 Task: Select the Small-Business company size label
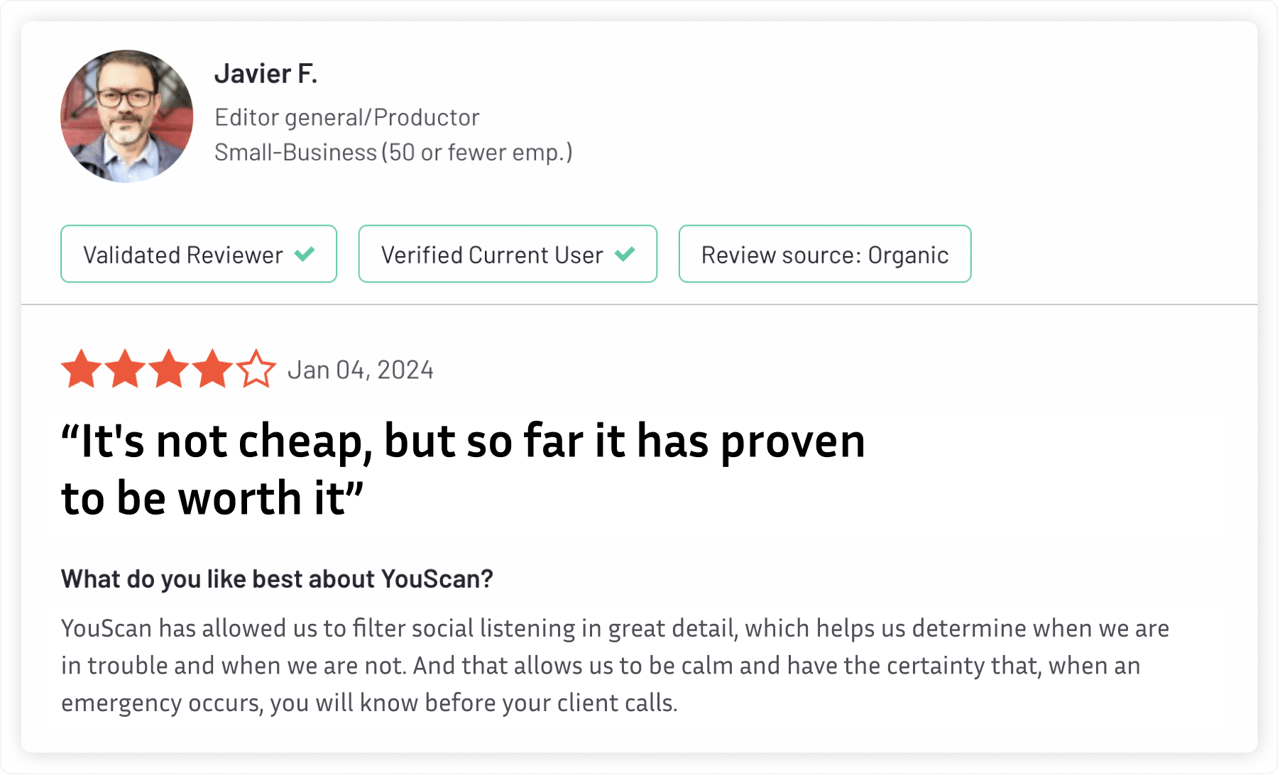[x=393, y=152]
